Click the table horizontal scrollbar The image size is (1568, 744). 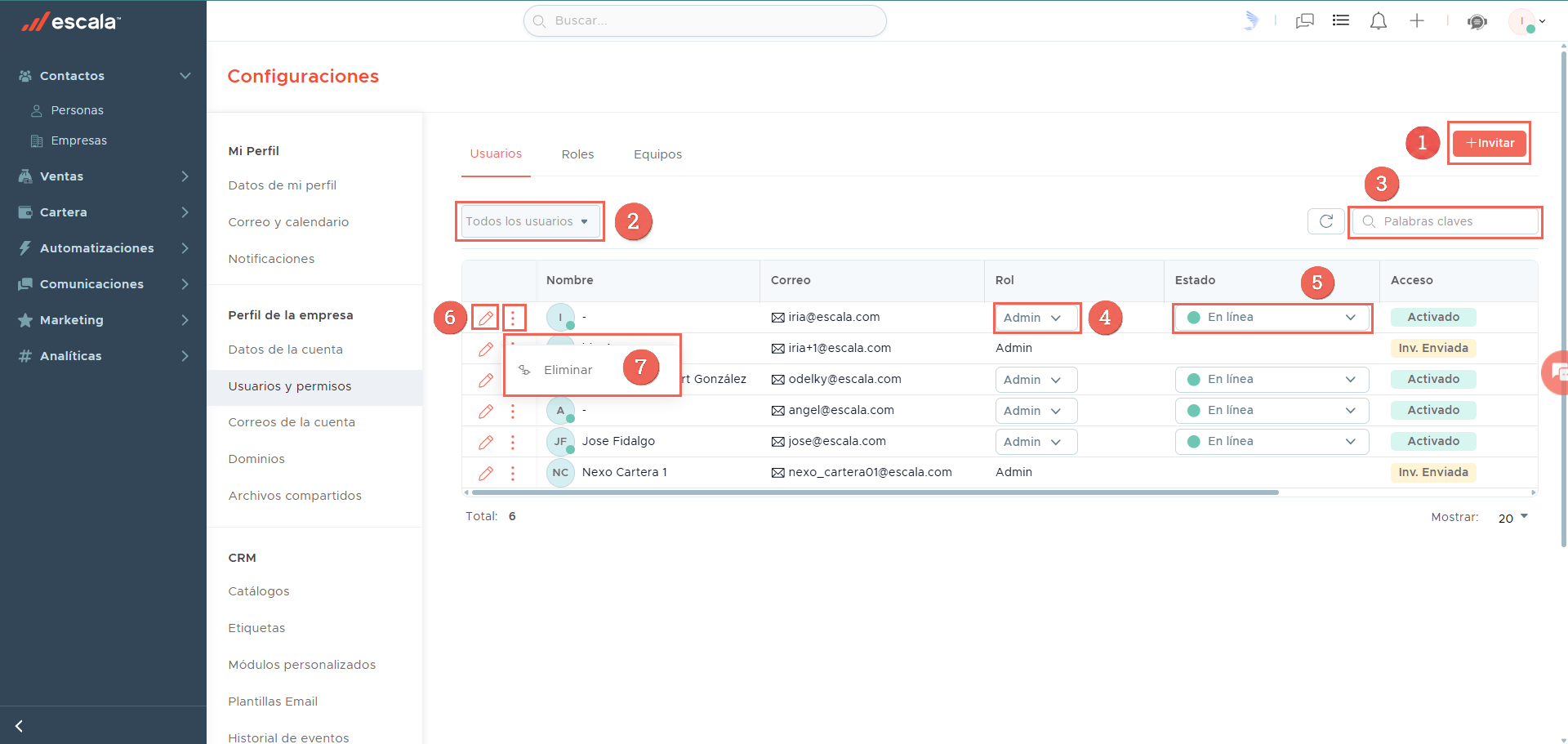tap(875, 492)
